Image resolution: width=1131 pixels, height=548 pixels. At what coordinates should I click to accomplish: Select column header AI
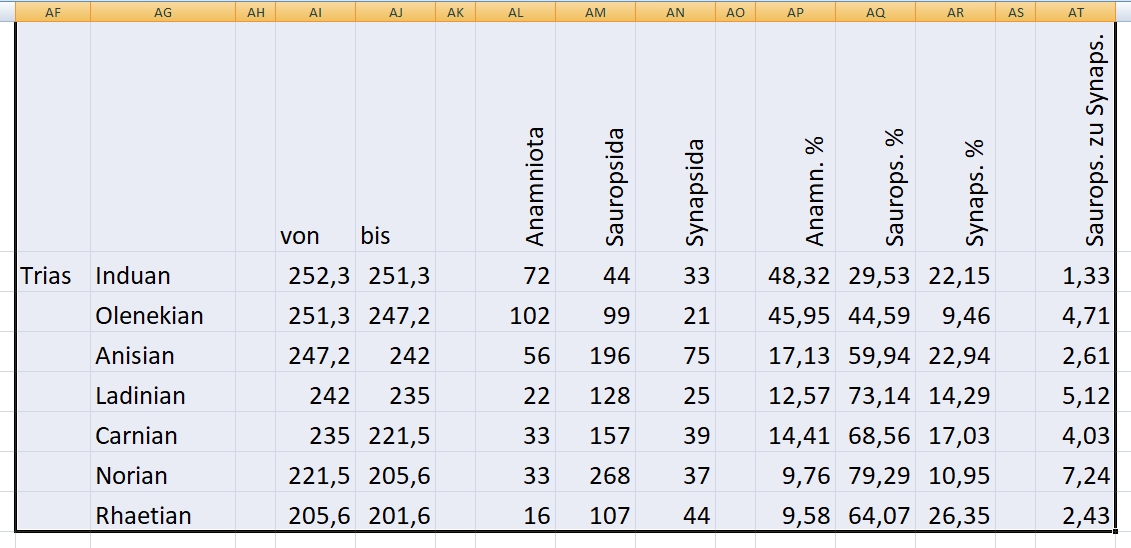pos(315,11)
